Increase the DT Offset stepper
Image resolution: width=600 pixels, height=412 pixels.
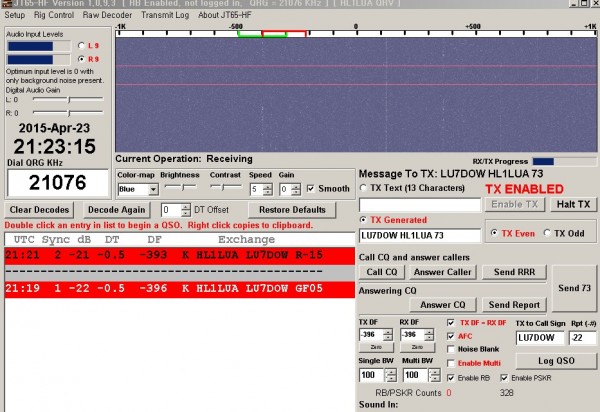point(186,207)
